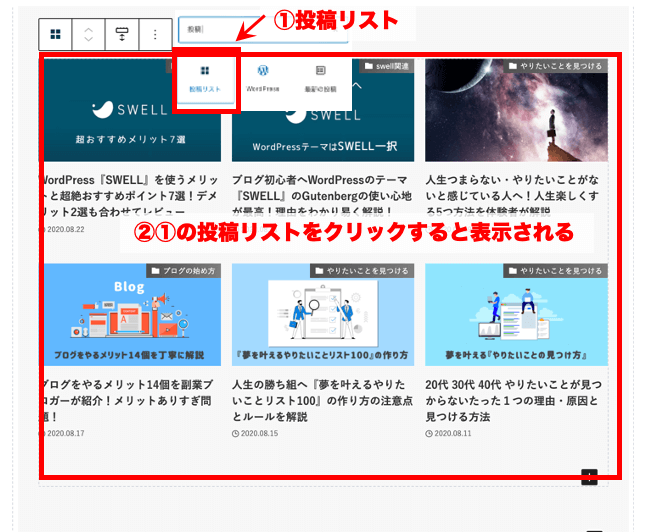The height and width of the screenshot is (532, 650).
Task: Open the Blog ブログをやるメリット14個 thumbnail
Action: [x=130, y=315]
